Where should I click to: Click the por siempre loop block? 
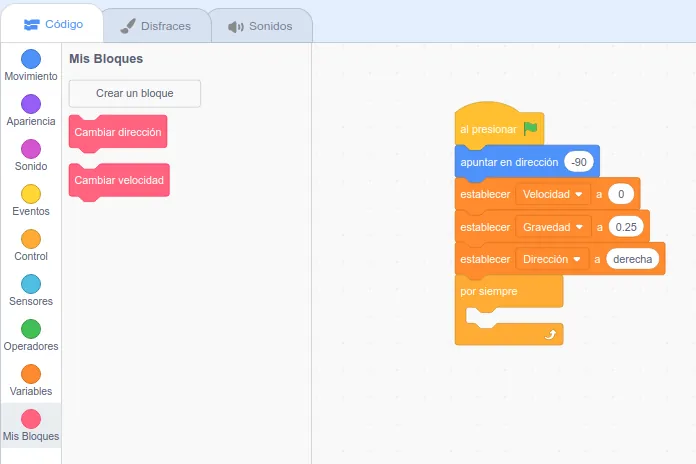[x=509, y=292]
